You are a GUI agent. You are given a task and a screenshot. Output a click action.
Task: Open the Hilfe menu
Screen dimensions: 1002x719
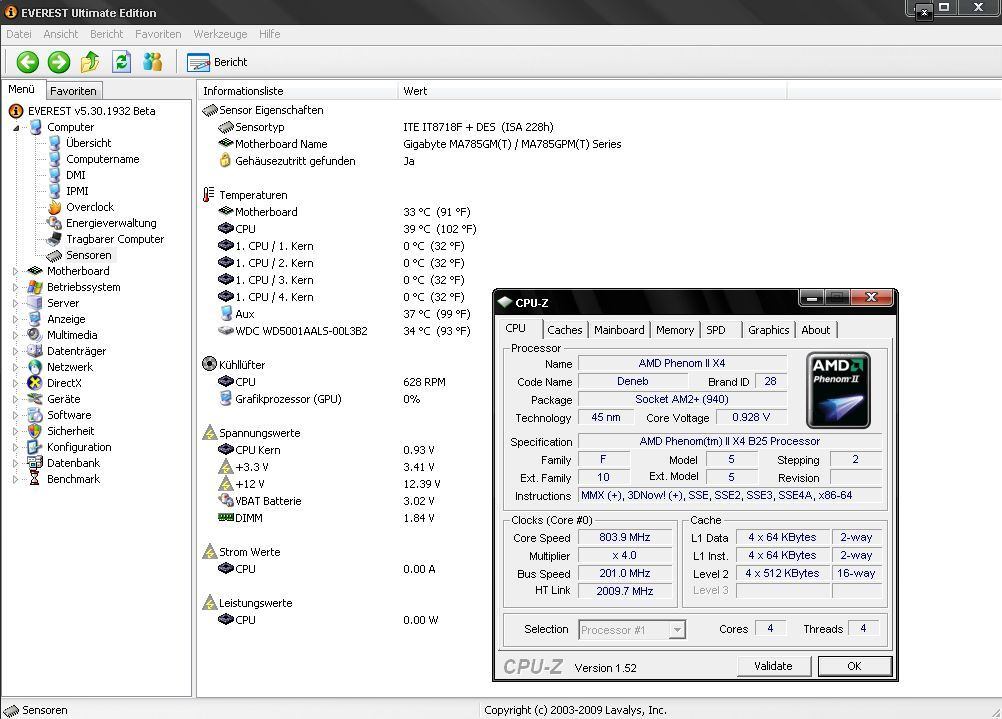pyautogui.click(x=270, y=34)
